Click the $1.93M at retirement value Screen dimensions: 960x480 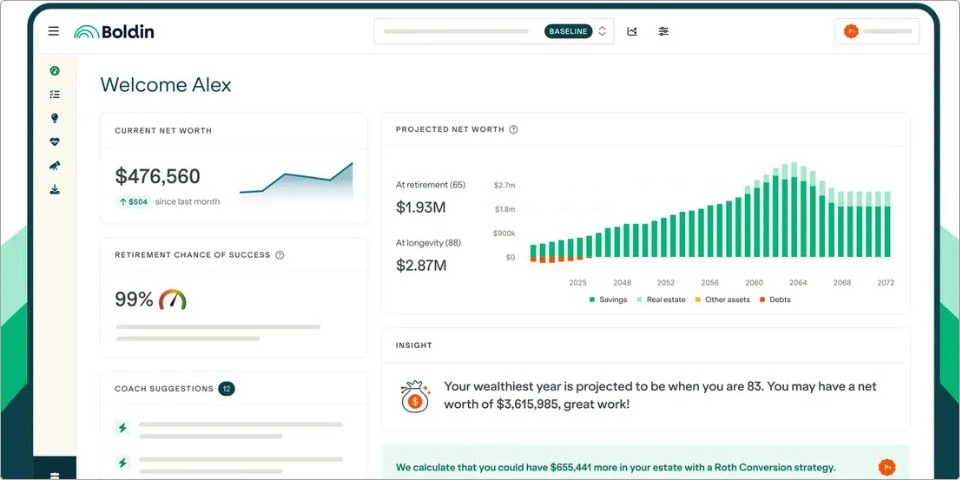tap(421, 208)
